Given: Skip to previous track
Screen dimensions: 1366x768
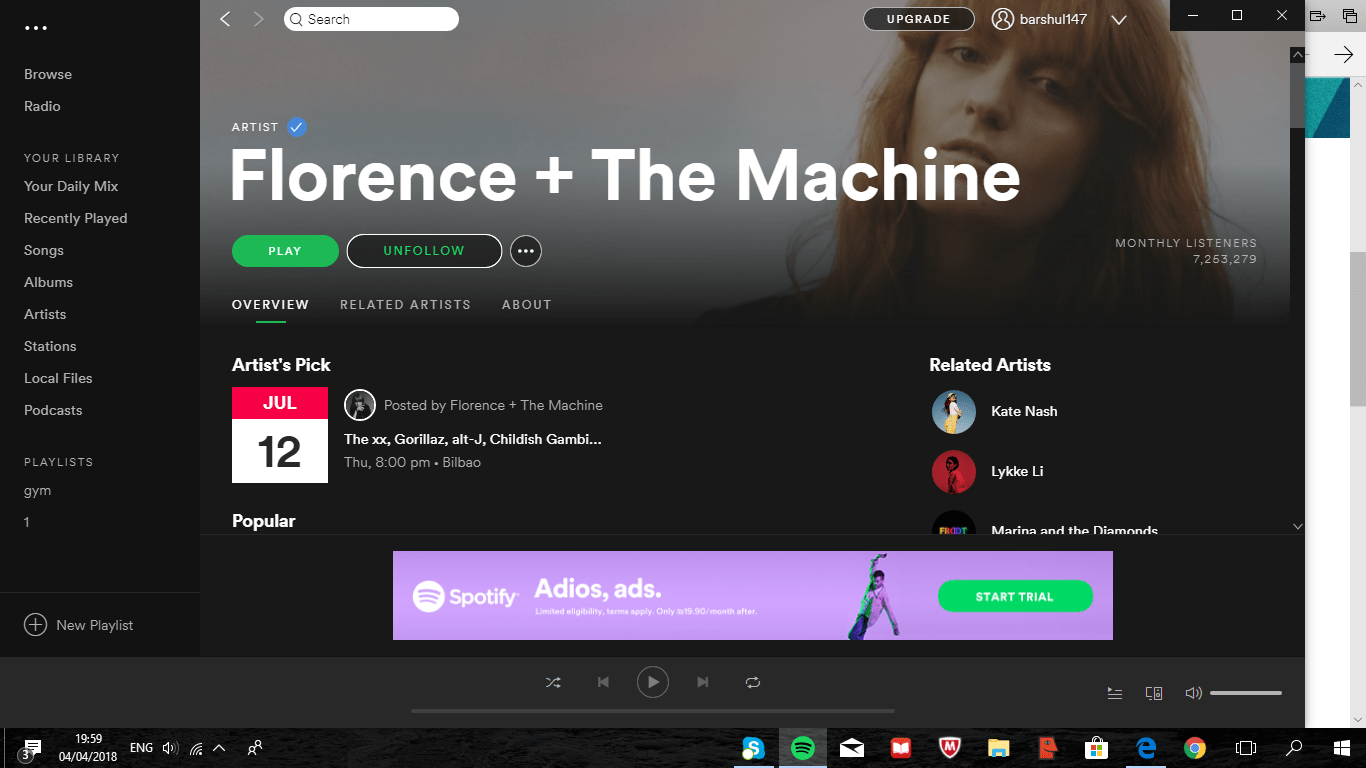Looking at the screenshot, I should point(603,682).
